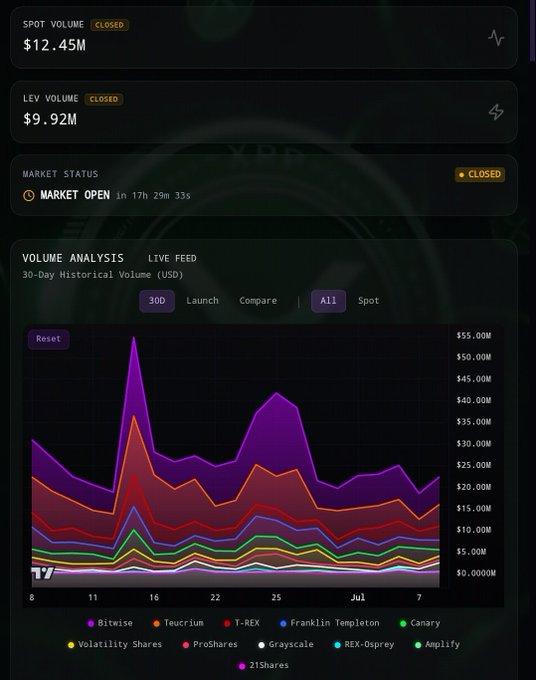Click the $55.00M axis label
This screenshot has width=536, height=680.
point(474,336)
